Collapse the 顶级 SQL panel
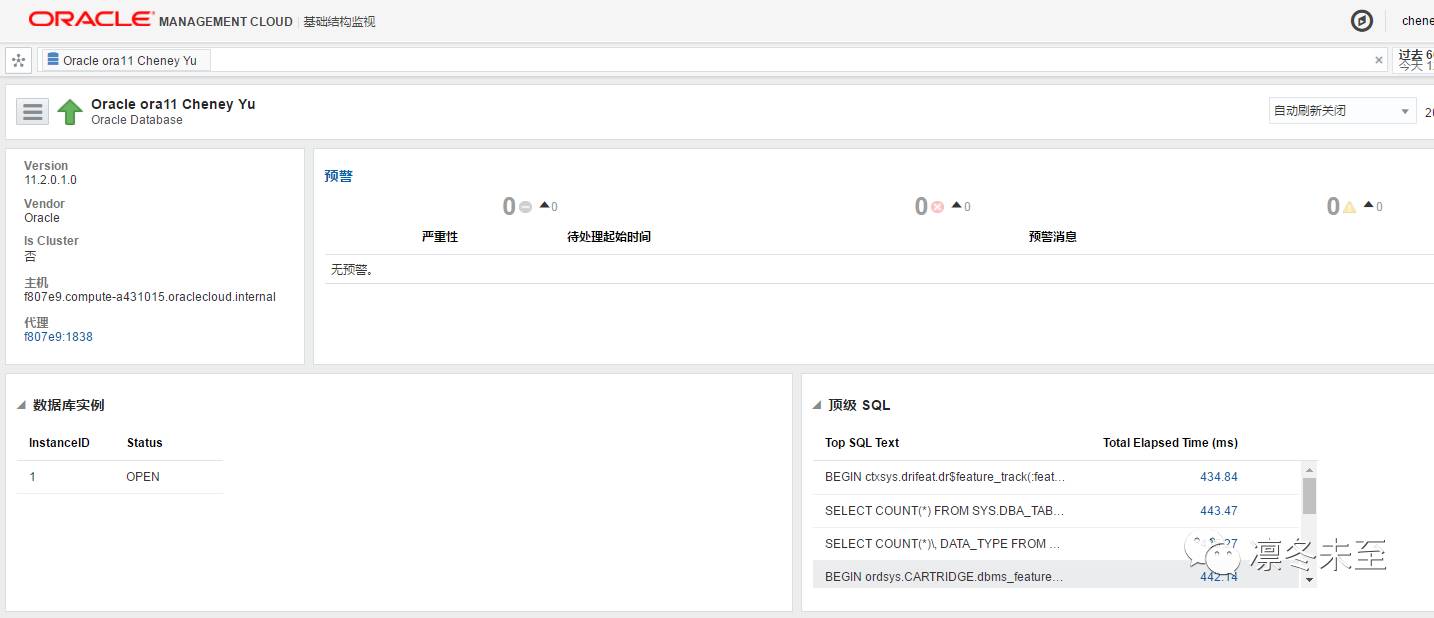Viewport: 1434px width, 618px height. [817, 405]
